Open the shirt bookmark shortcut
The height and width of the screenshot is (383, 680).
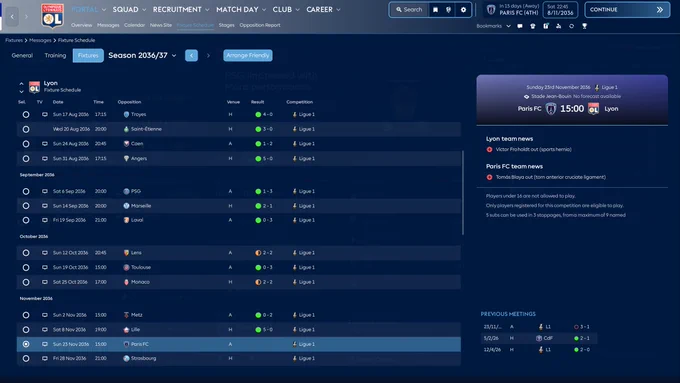click(533, 26)
